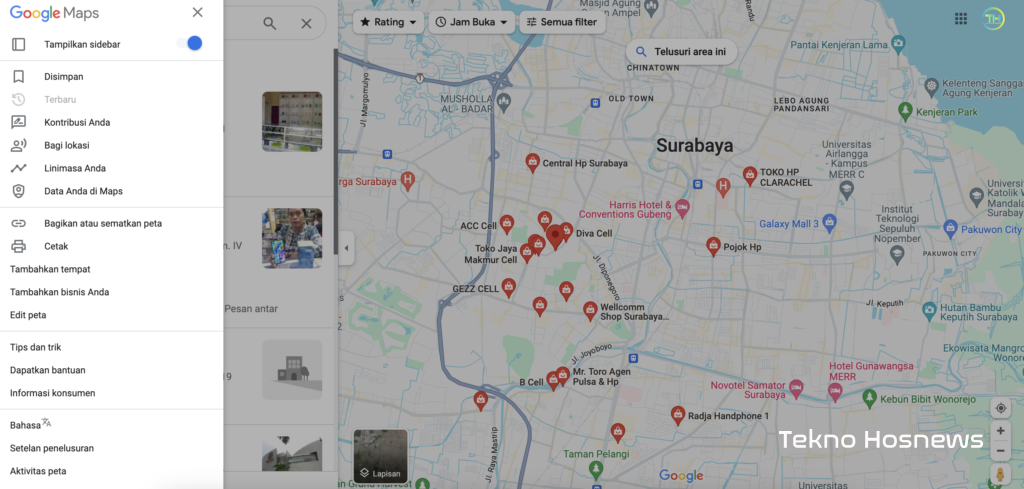Toggle the Tampilkan sidebar switch

190,43
